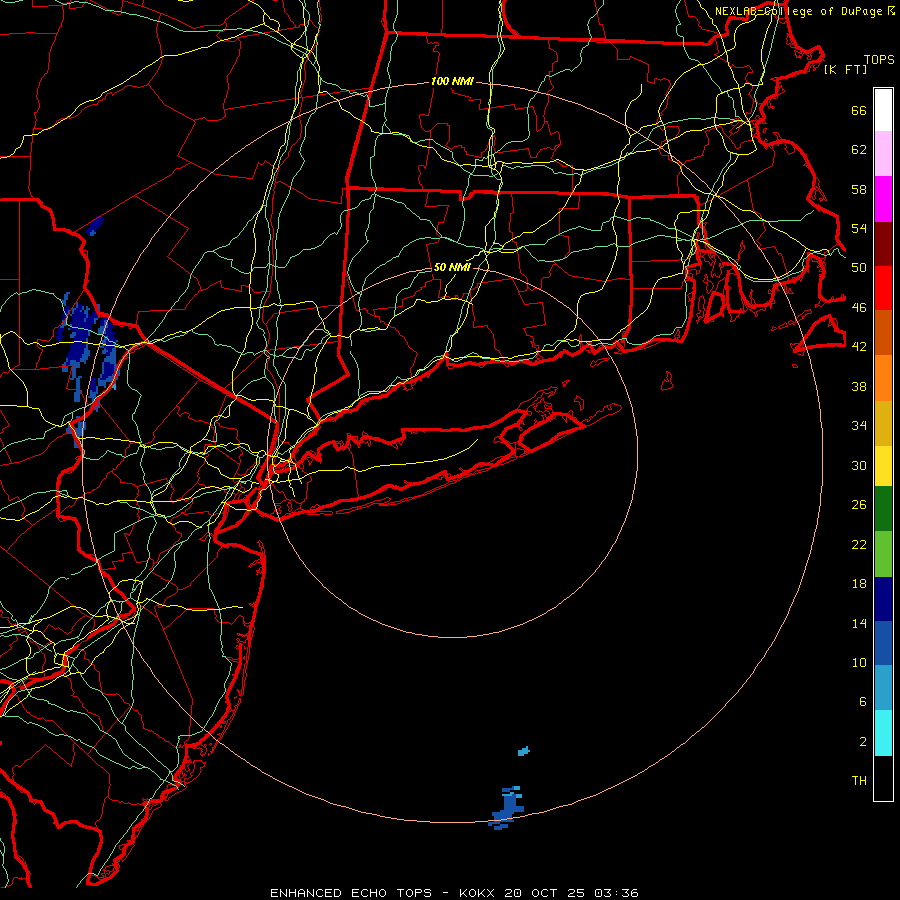Viewport: 900px width, 900px height.
Task: Click the '34' legend value
Action: [859, 426]
